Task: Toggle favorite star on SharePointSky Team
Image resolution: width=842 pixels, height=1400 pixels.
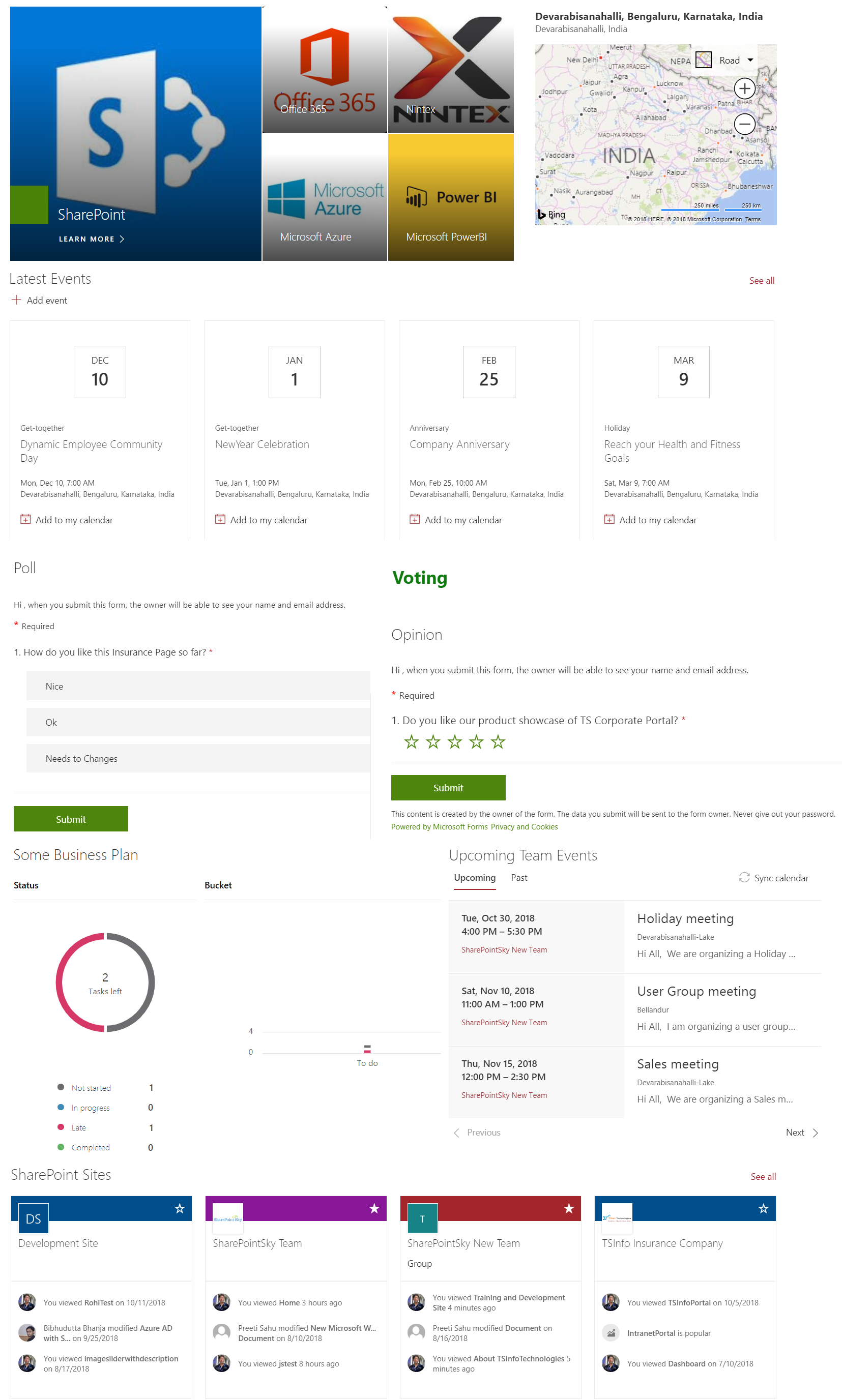Action: pyautogui.click(x=374, y=1208)
